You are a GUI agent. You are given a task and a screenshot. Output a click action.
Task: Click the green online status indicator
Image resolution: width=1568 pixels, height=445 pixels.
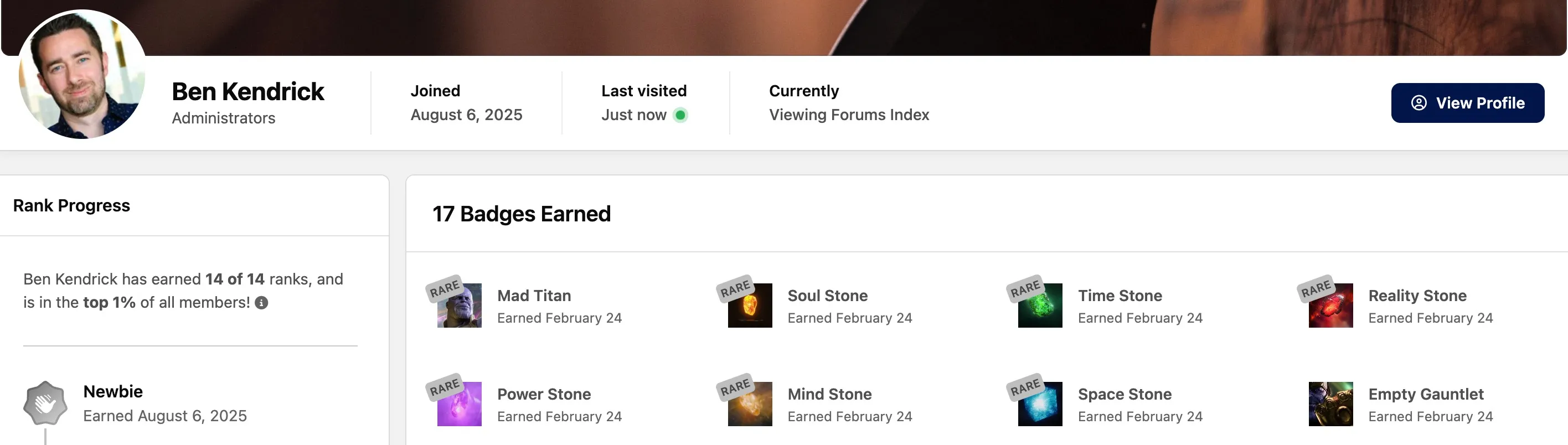tap(680, 115)
